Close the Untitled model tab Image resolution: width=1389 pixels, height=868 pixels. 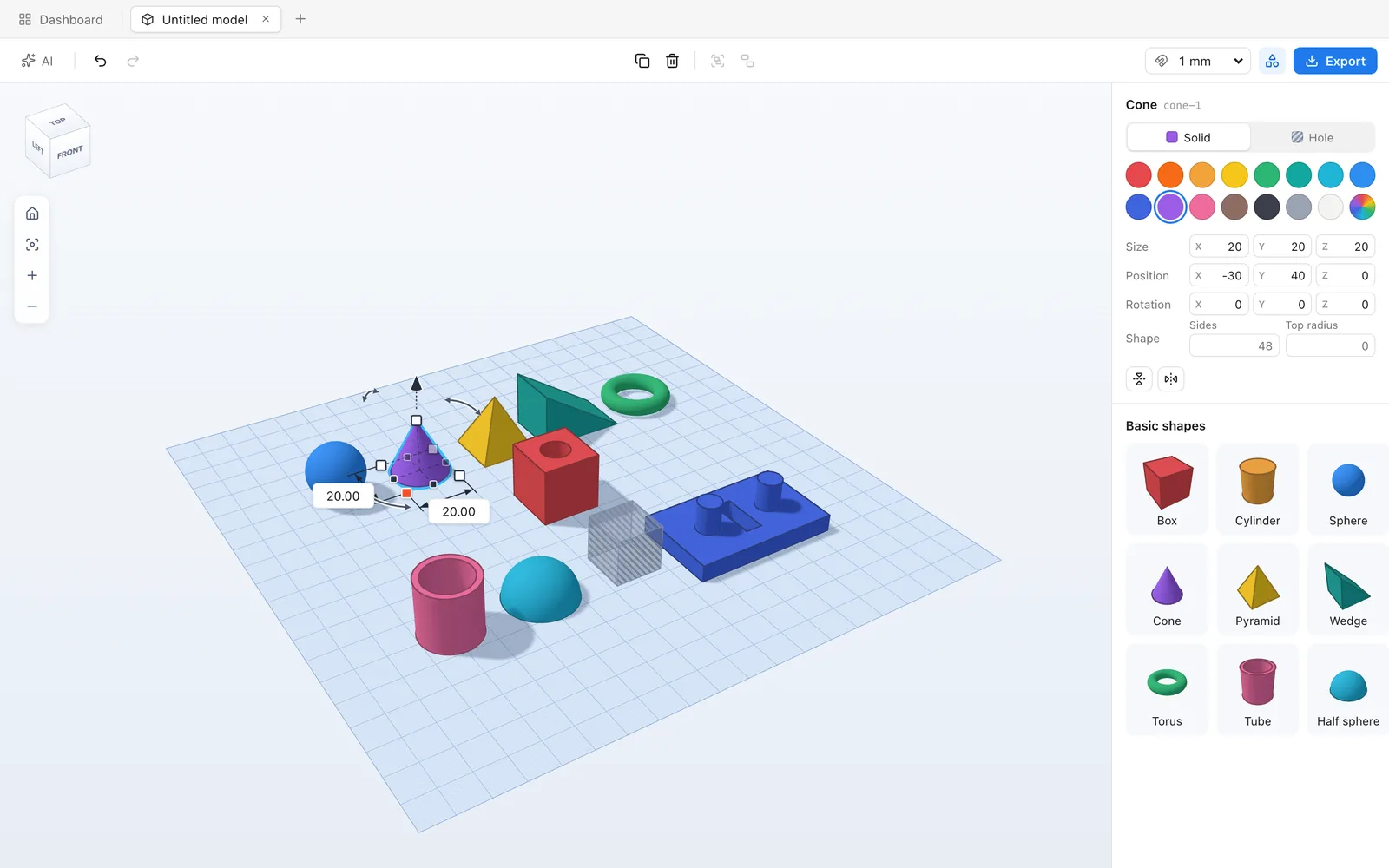(x=266, y=19)
